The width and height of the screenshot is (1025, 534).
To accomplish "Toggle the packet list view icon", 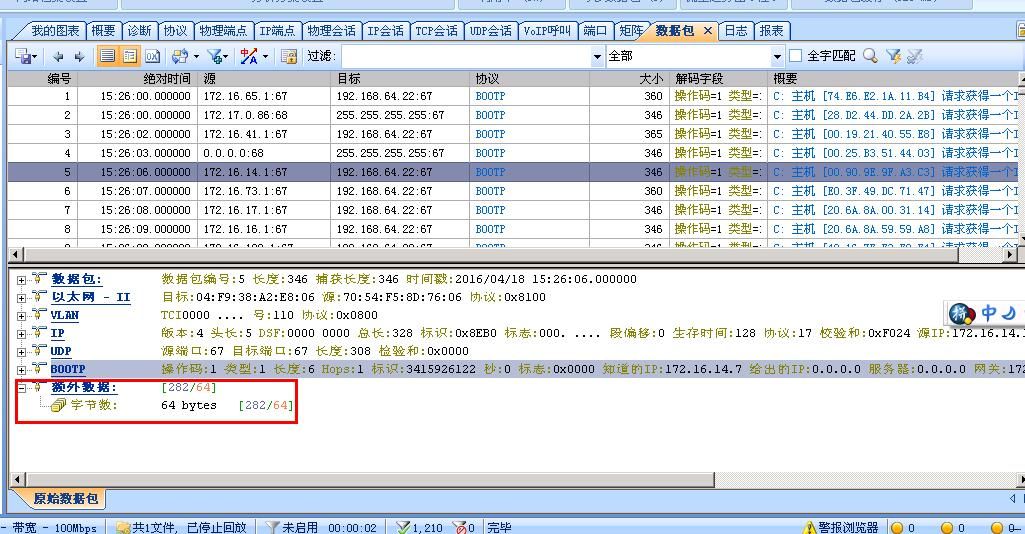I will pyautogui.click(x=108, y=56).
